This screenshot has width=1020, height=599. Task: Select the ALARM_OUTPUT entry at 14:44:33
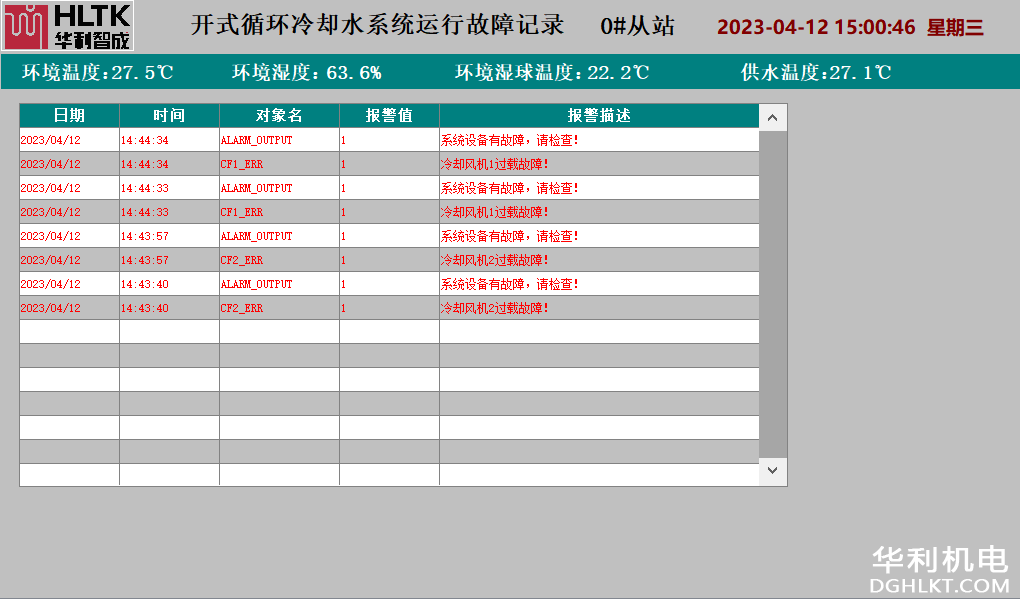(257, 188)
